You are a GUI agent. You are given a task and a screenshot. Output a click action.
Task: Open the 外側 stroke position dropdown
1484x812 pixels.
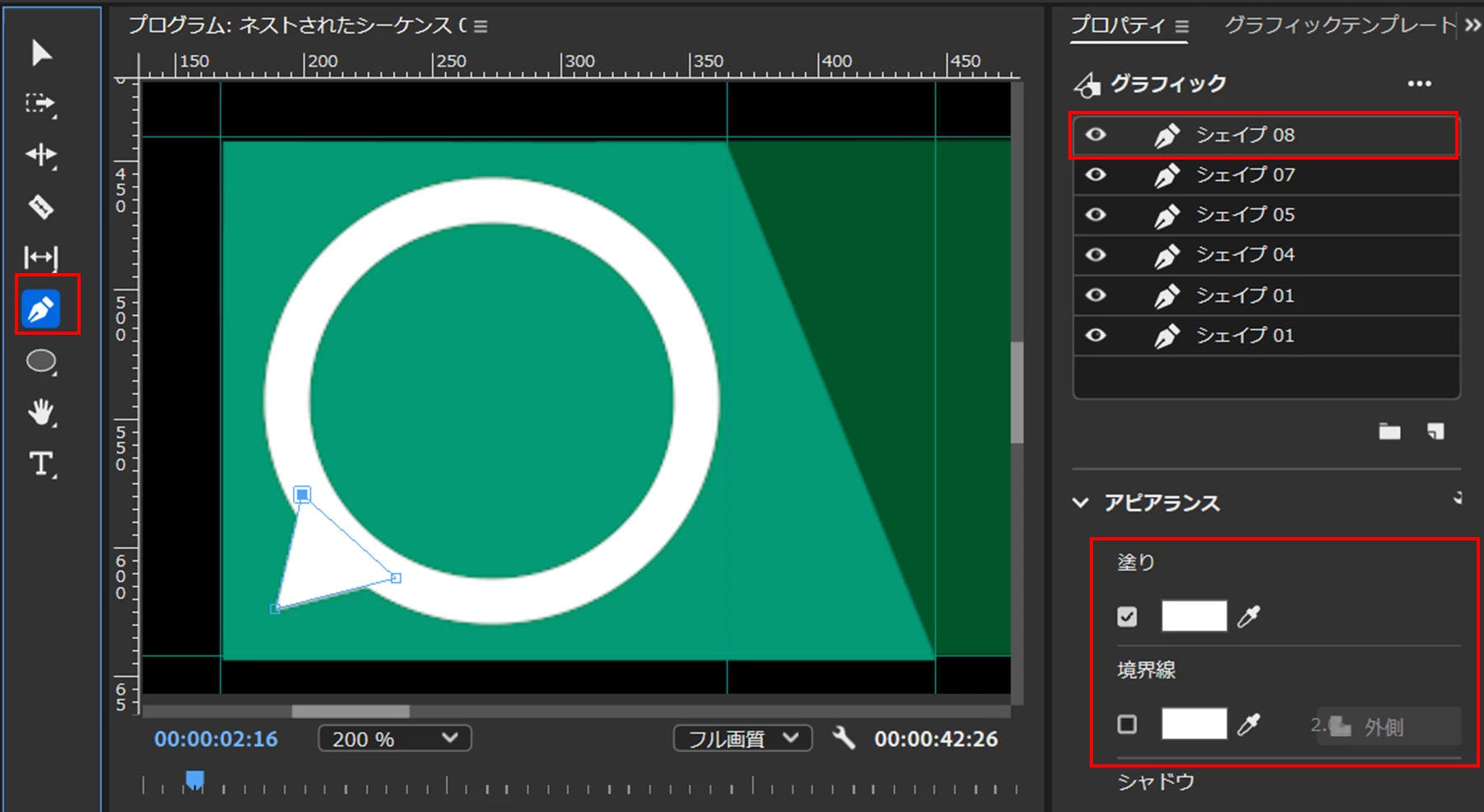tap(1388, 726)
